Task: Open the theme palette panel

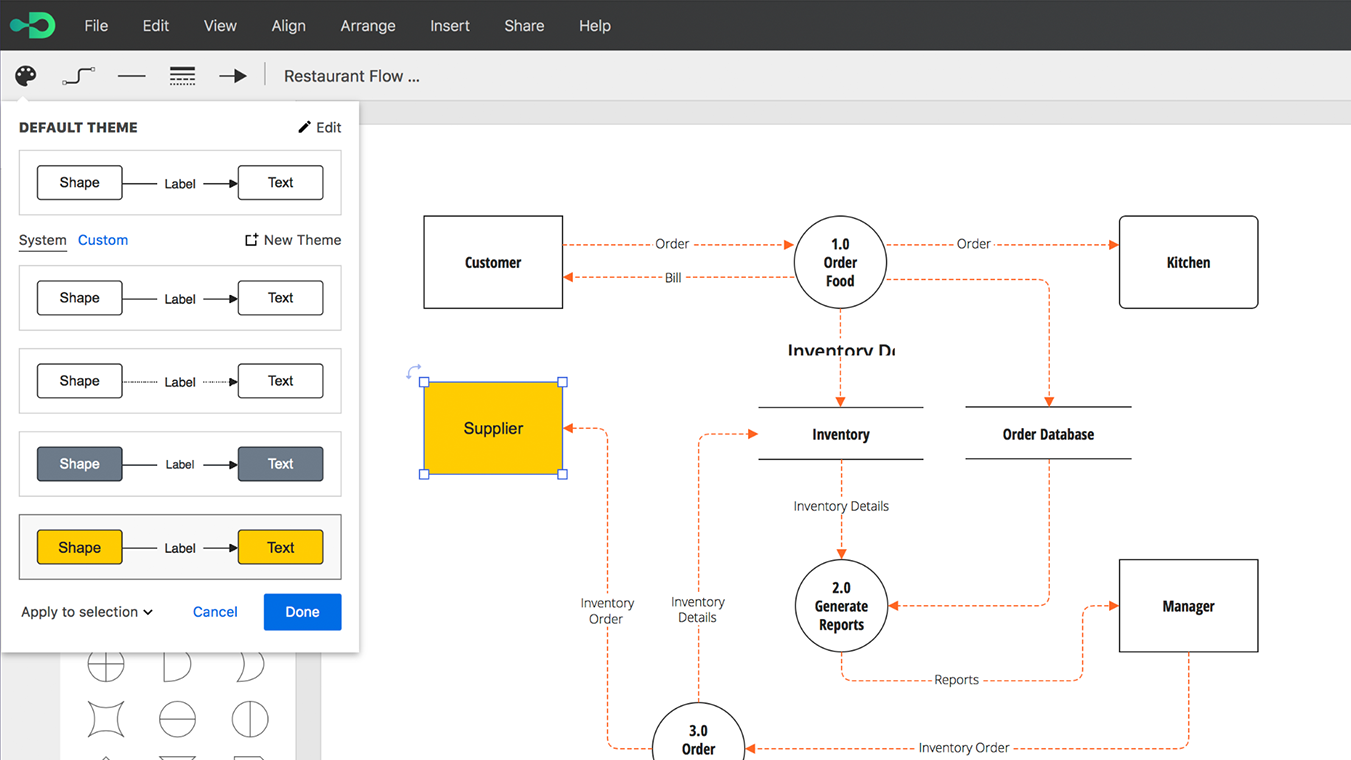Action: point(25,75)
